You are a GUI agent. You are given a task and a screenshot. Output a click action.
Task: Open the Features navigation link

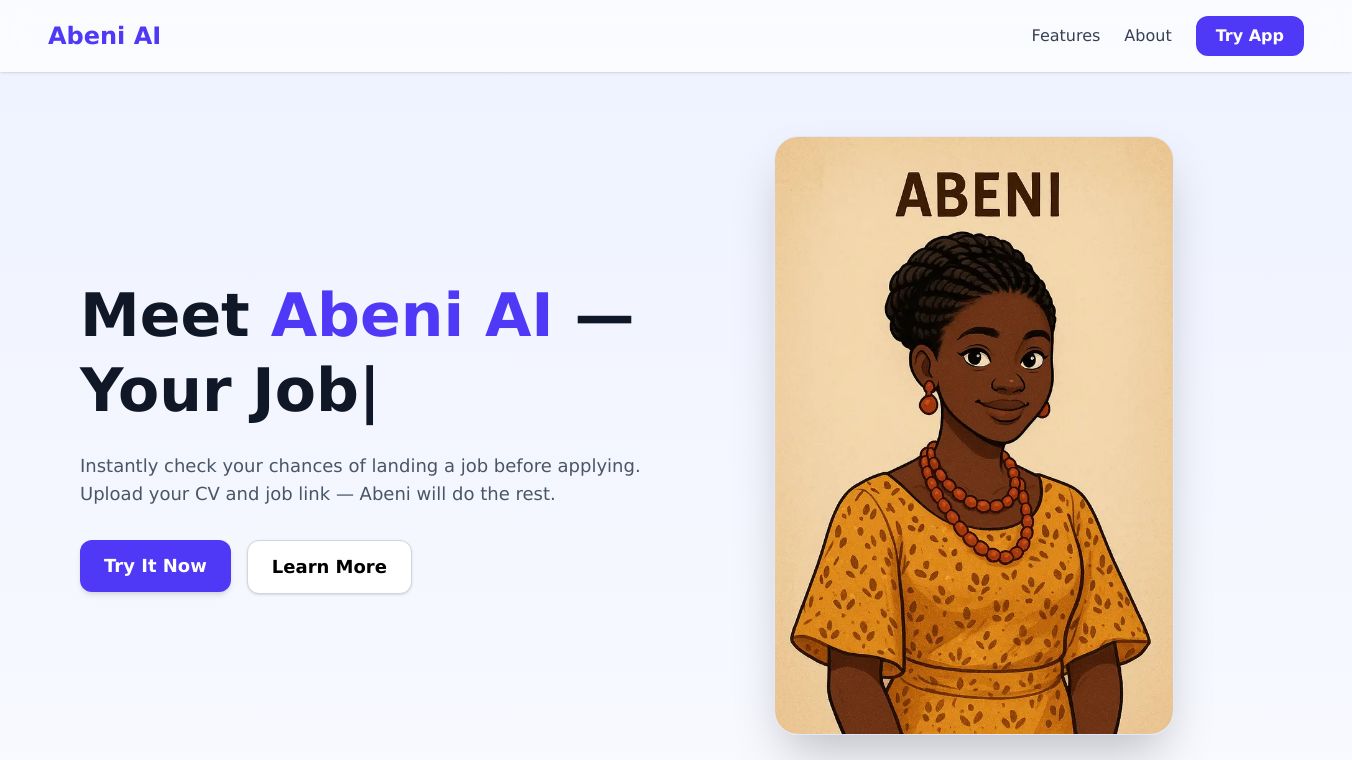(1065, 36)
